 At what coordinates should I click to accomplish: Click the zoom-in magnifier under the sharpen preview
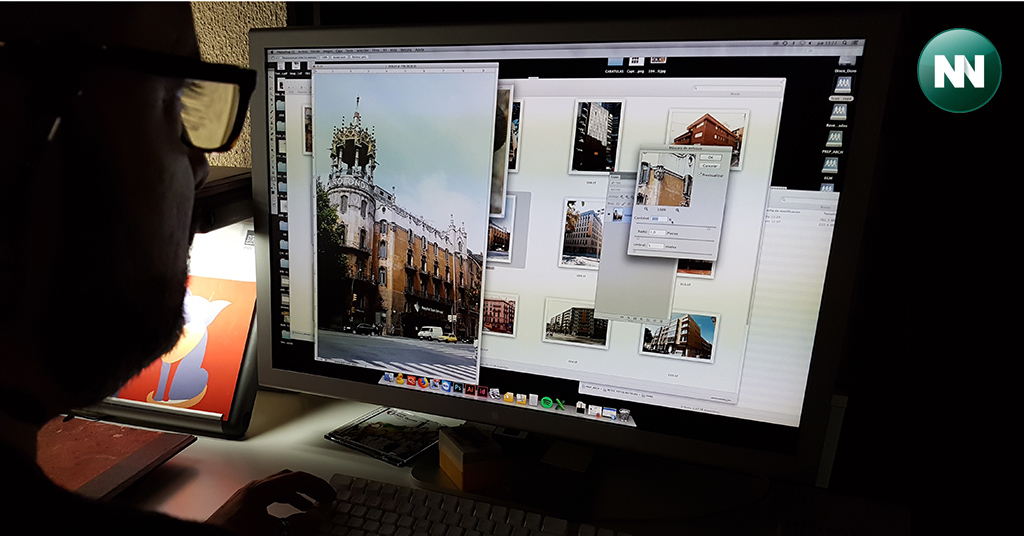point(679,210)
